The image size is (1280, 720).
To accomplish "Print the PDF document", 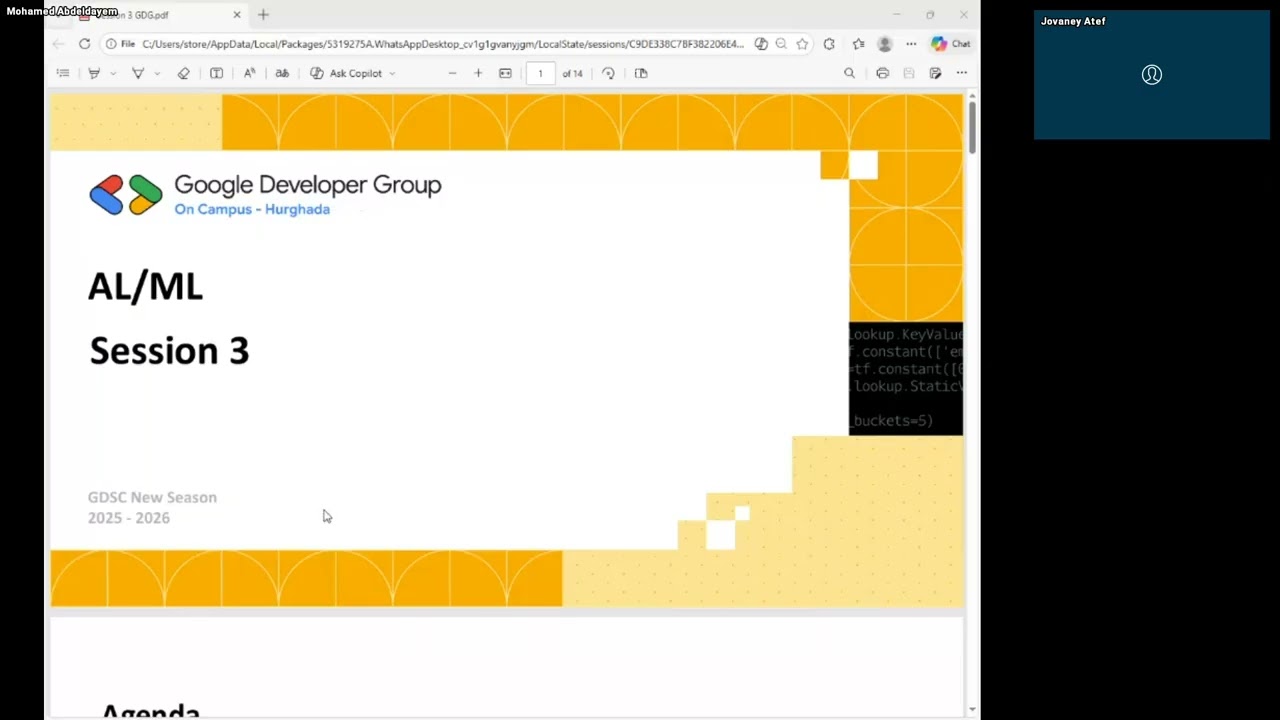I will (x=882, y=73).
